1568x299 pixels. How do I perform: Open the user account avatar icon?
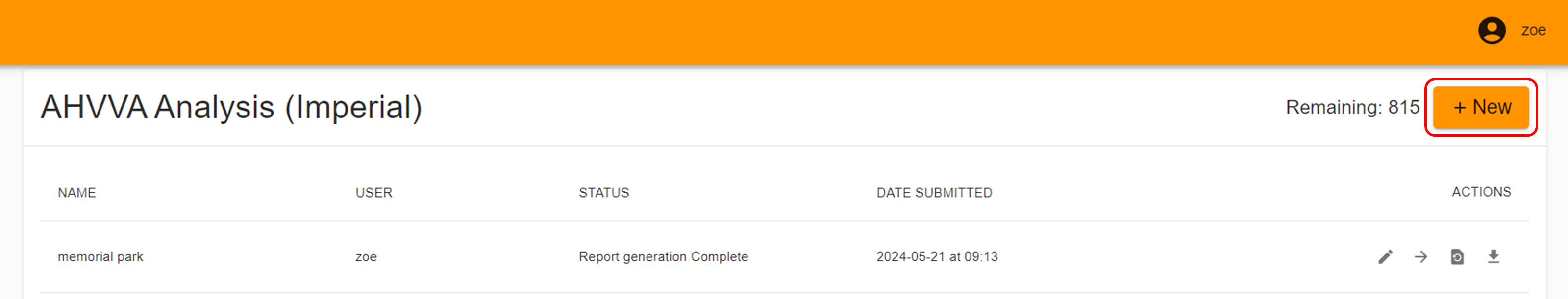(1492, 30)
